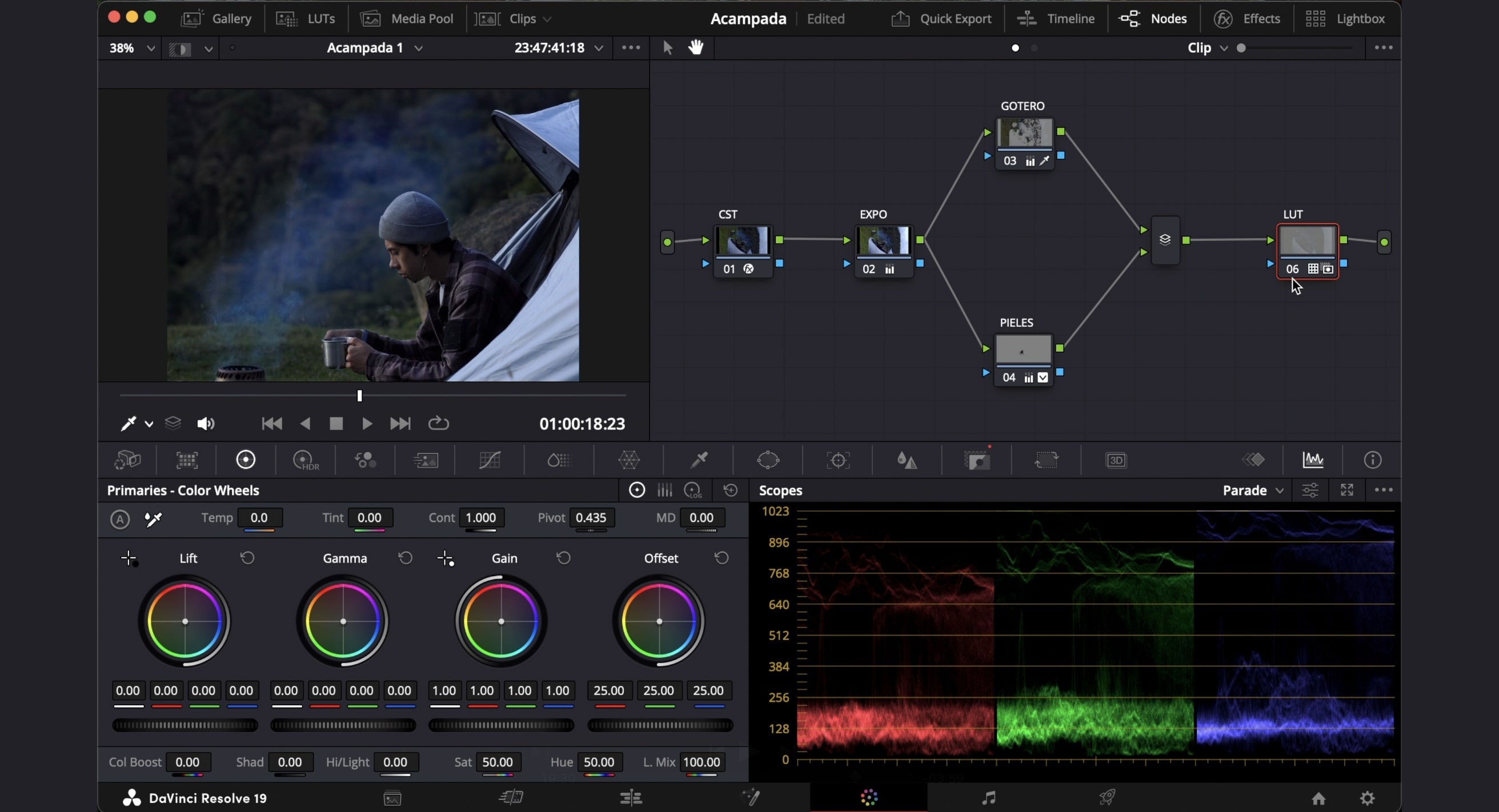Mute the viewer audio
This screenshot has width=1499, height=812.
[206, 424]
